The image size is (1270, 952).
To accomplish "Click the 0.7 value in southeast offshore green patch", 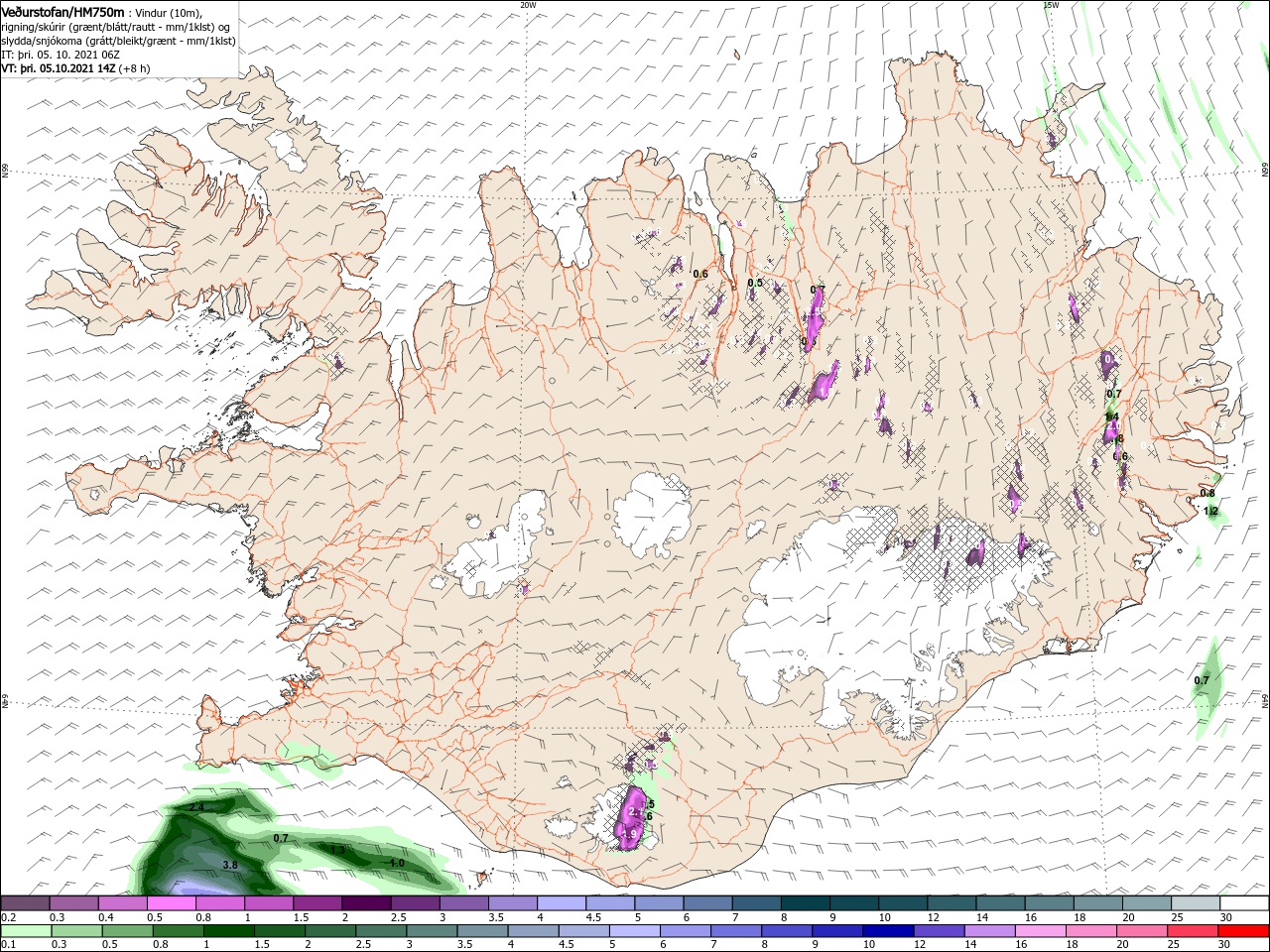I will [x=1202, y=680].
